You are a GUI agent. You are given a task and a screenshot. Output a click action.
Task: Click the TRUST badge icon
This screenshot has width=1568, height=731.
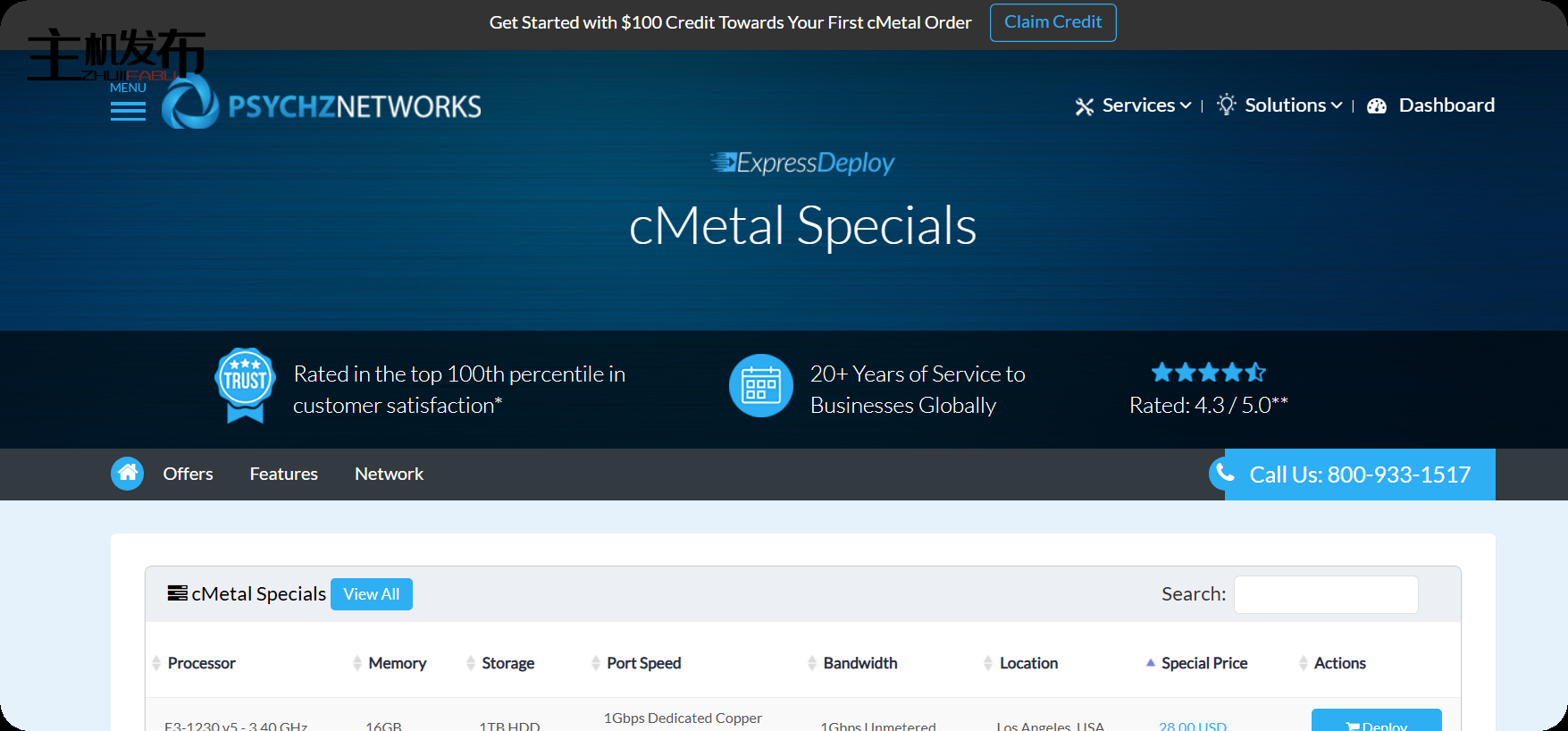click(x=245, y=385)
